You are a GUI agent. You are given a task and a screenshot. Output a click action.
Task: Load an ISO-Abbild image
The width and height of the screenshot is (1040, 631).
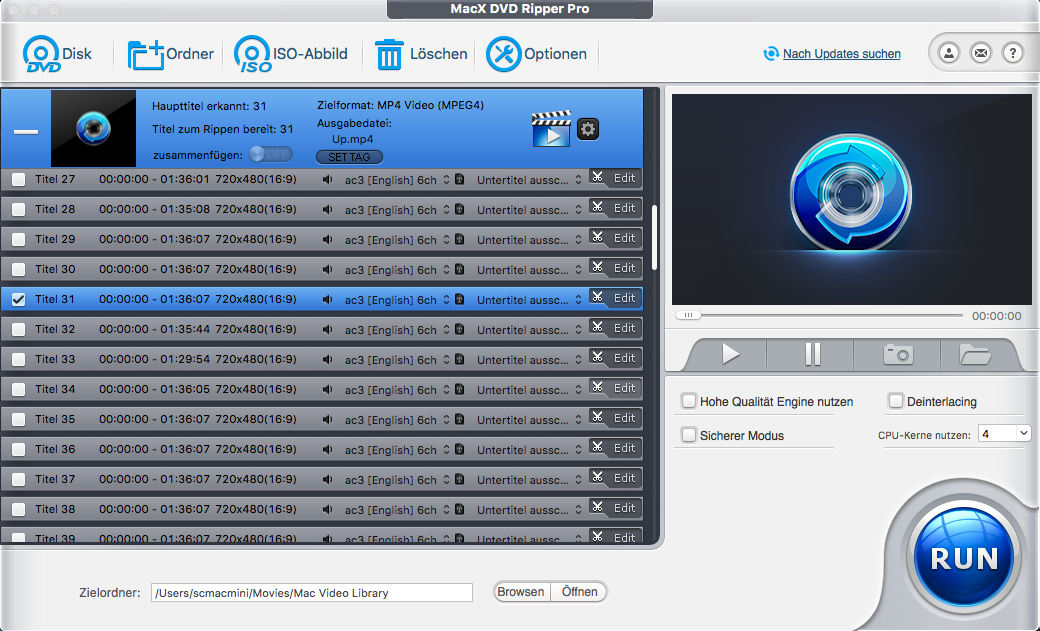tap(253, 54)
